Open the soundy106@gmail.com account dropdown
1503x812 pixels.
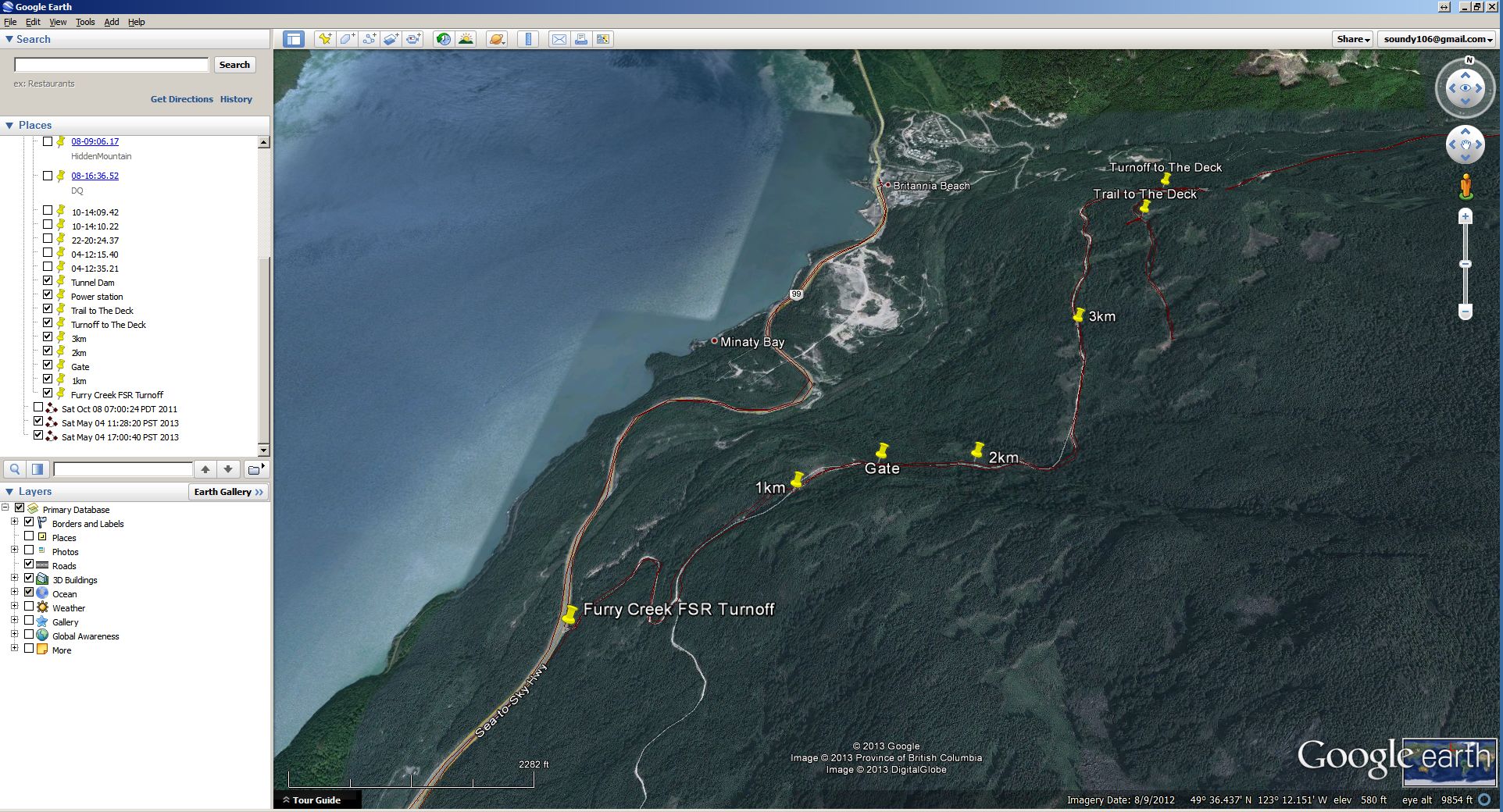[x=1437, y=39]
